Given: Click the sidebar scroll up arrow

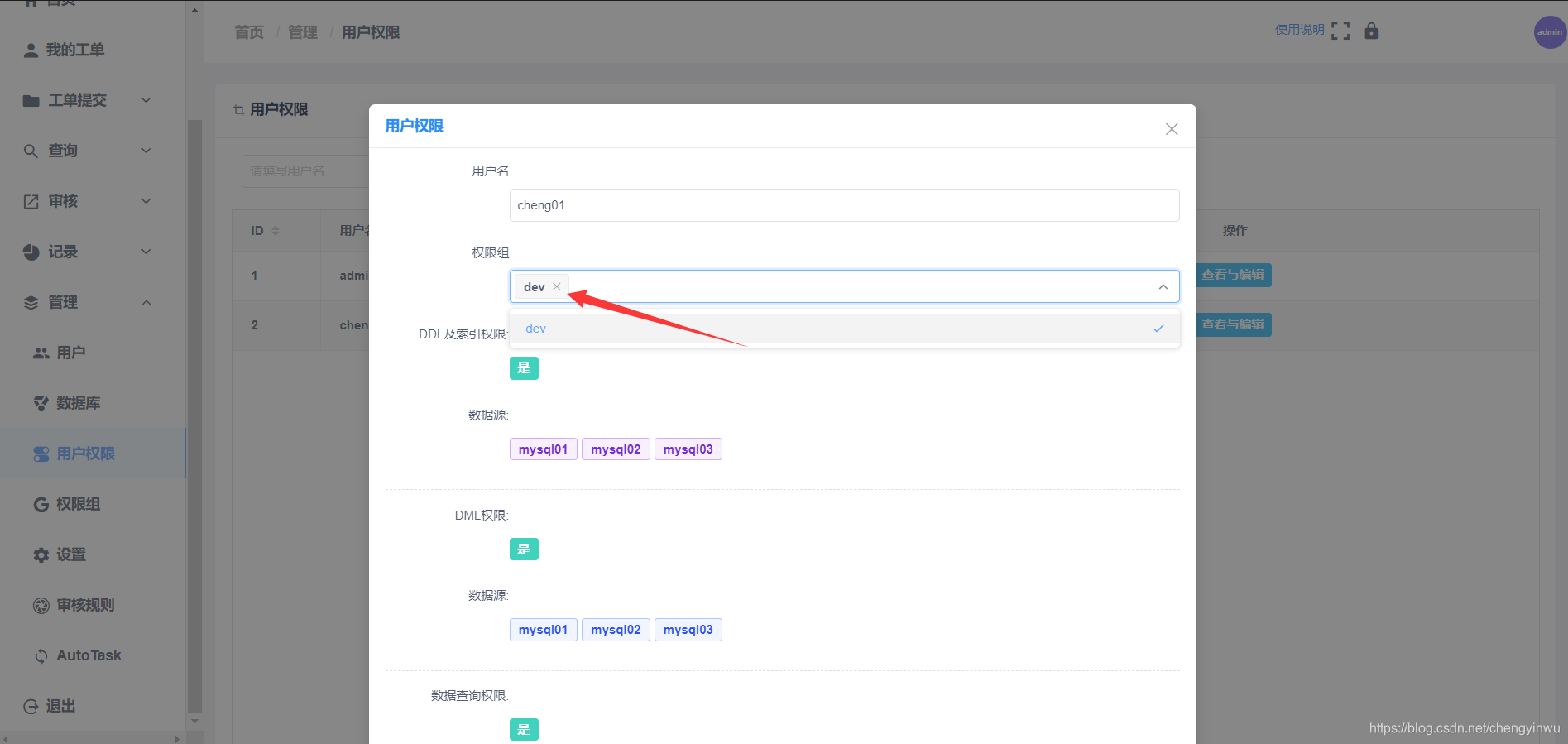Looking at the screenshot, I should [194, 11].
